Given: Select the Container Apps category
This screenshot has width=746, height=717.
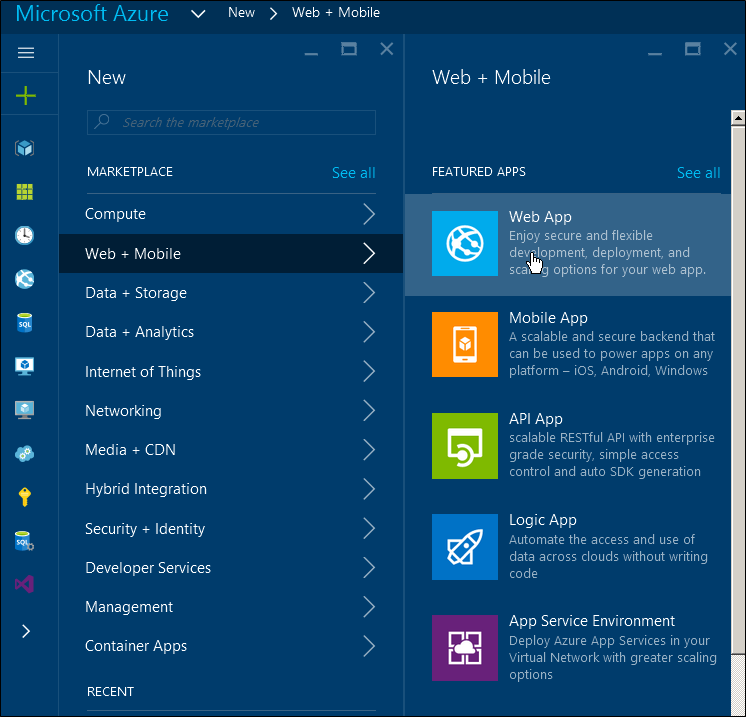Looking at the screenshot, I should point(231,646).
